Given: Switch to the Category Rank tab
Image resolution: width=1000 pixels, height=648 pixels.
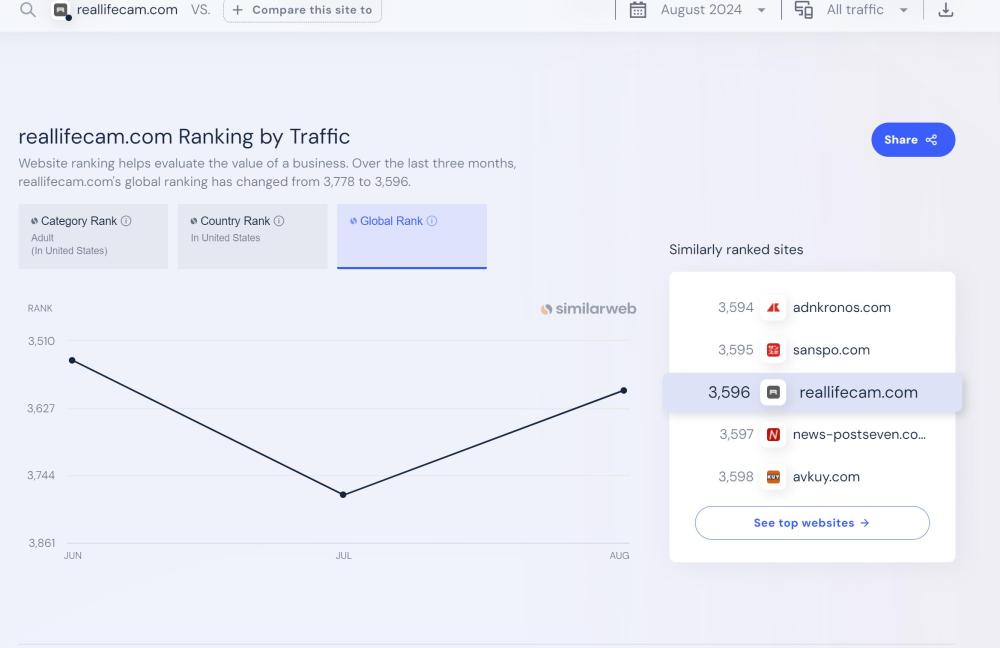Looking at the screenshot, I should (93, 236).
